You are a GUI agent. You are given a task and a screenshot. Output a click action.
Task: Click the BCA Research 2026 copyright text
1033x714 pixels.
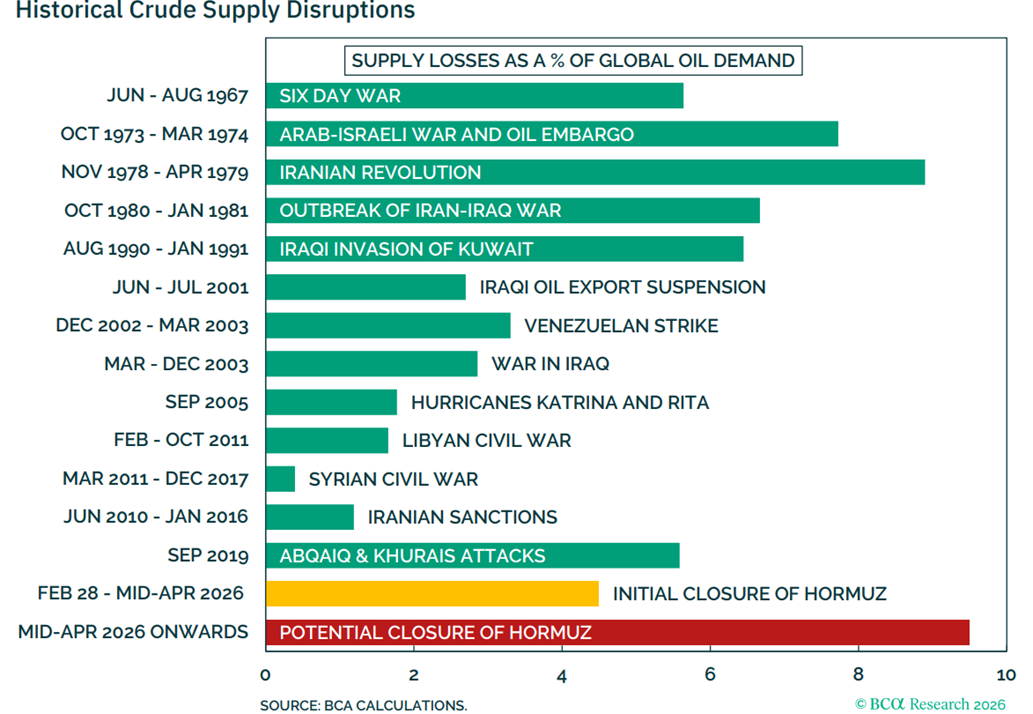coord(930,704)
